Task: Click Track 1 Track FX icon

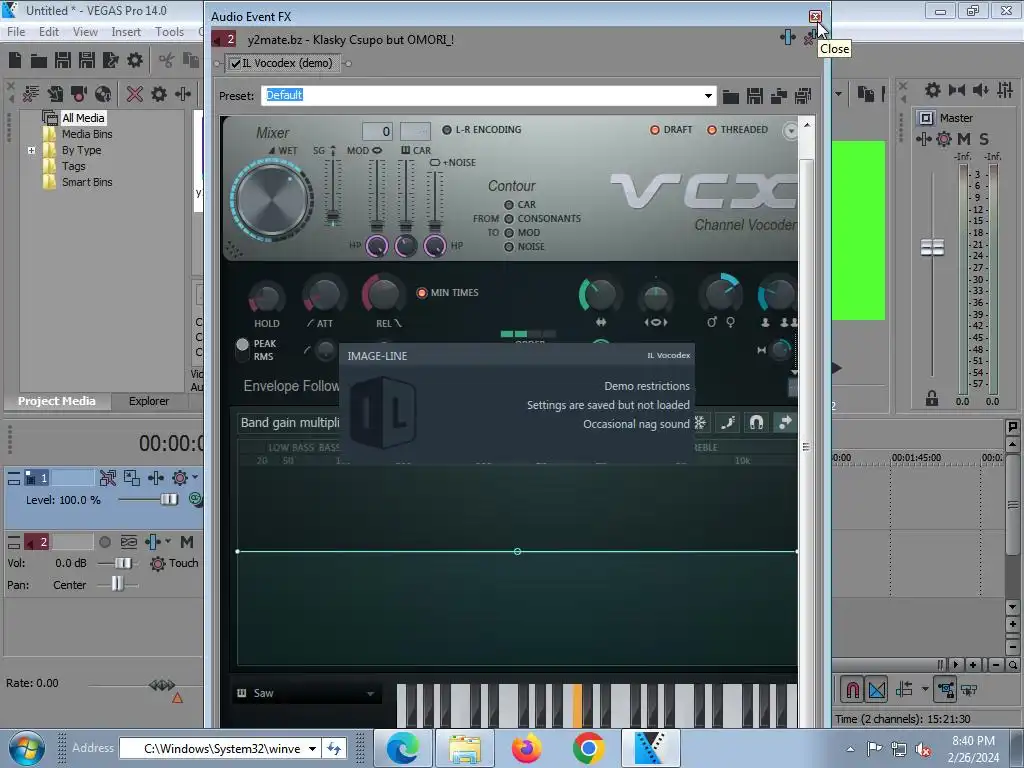Action: [156, 478]
